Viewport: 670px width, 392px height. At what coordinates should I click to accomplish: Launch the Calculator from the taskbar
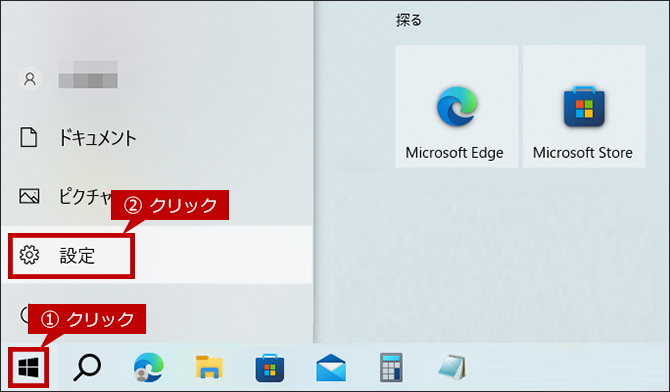pyautogui.click(x=391, y=367)
